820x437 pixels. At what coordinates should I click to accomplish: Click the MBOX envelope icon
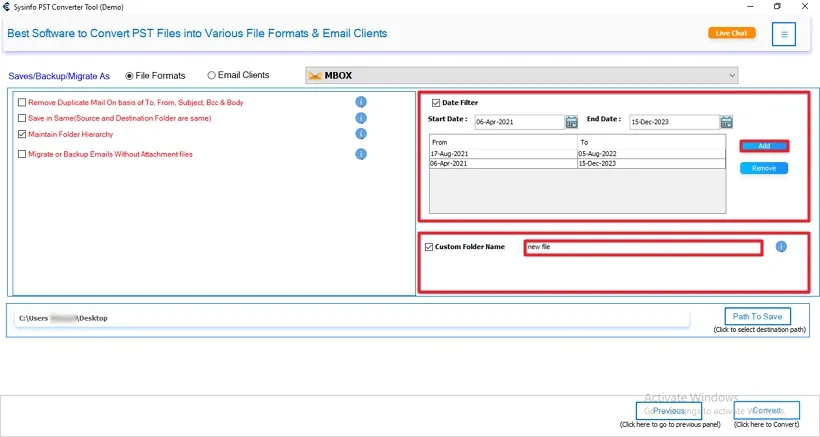tap(314, 76)
